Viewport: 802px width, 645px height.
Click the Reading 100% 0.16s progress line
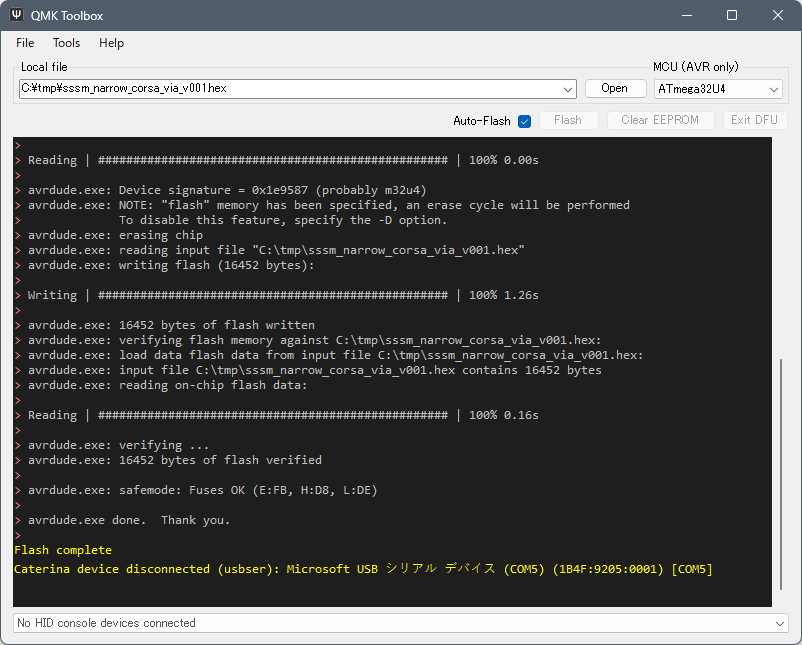283,415
